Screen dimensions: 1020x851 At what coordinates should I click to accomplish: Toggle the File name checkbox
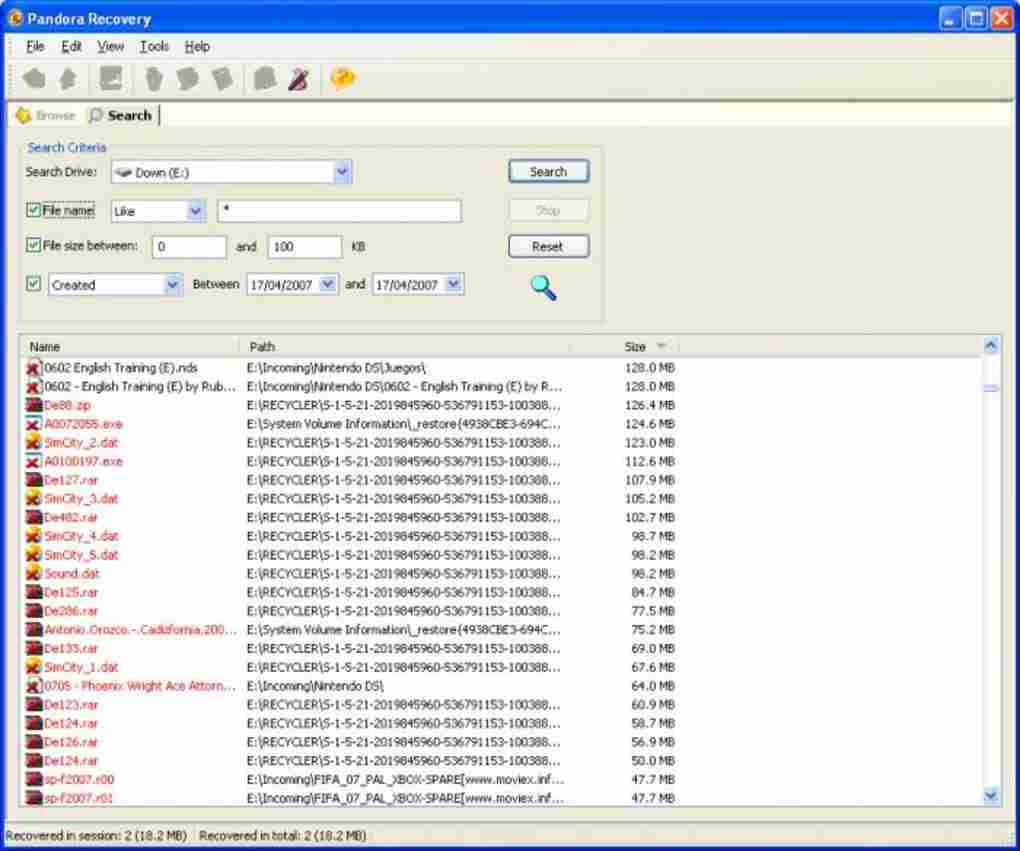pyautogui.click(x=33, y=210)
